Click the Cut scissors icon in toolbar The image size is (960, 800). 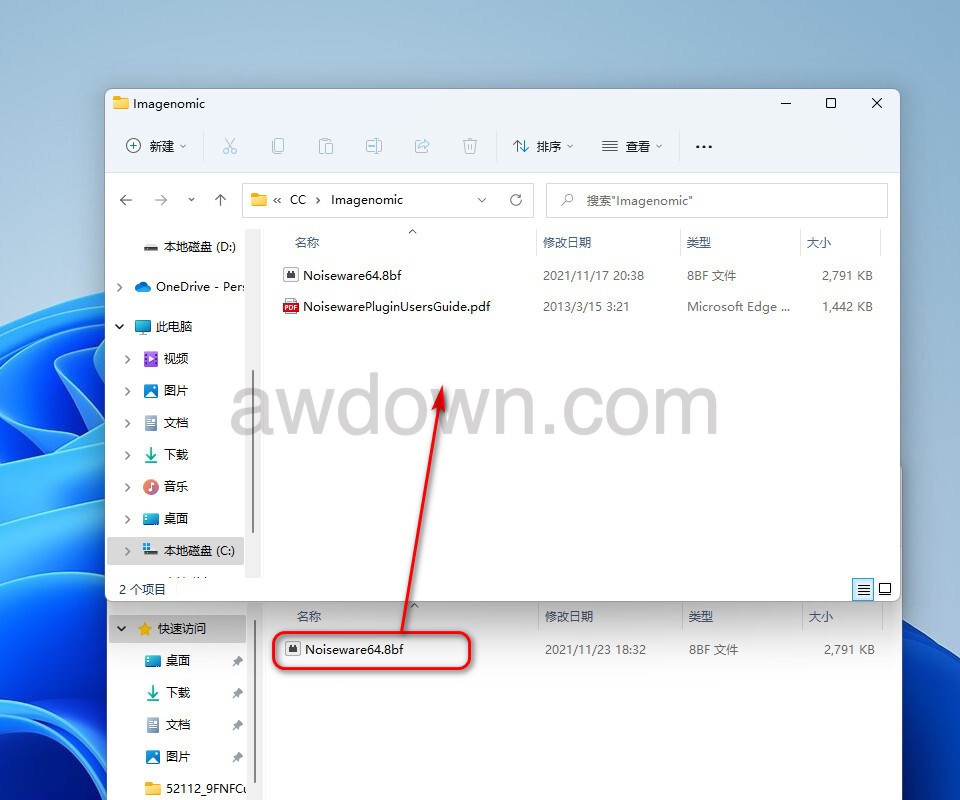230,146
